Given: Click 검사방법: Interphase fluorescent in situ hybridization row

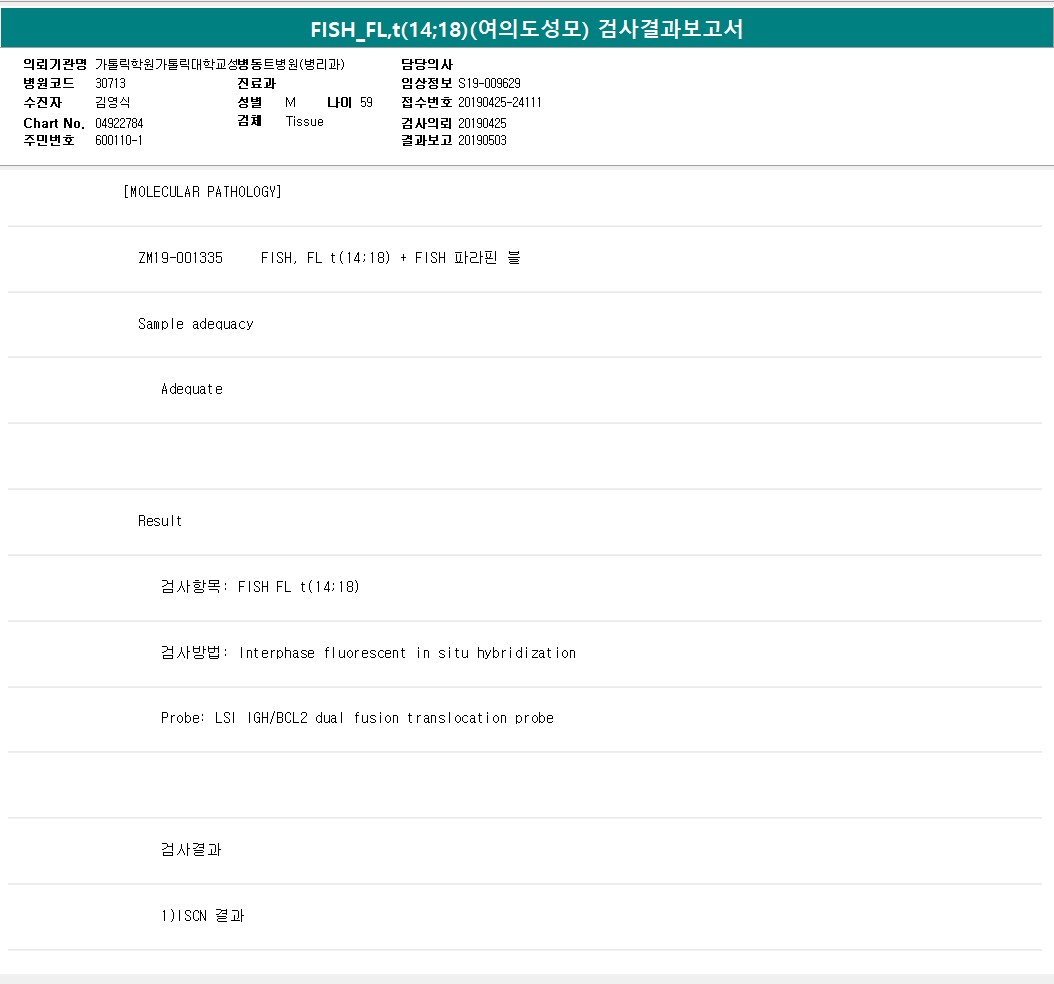Looking at the screenshot, I should click(x=525, y=653).
